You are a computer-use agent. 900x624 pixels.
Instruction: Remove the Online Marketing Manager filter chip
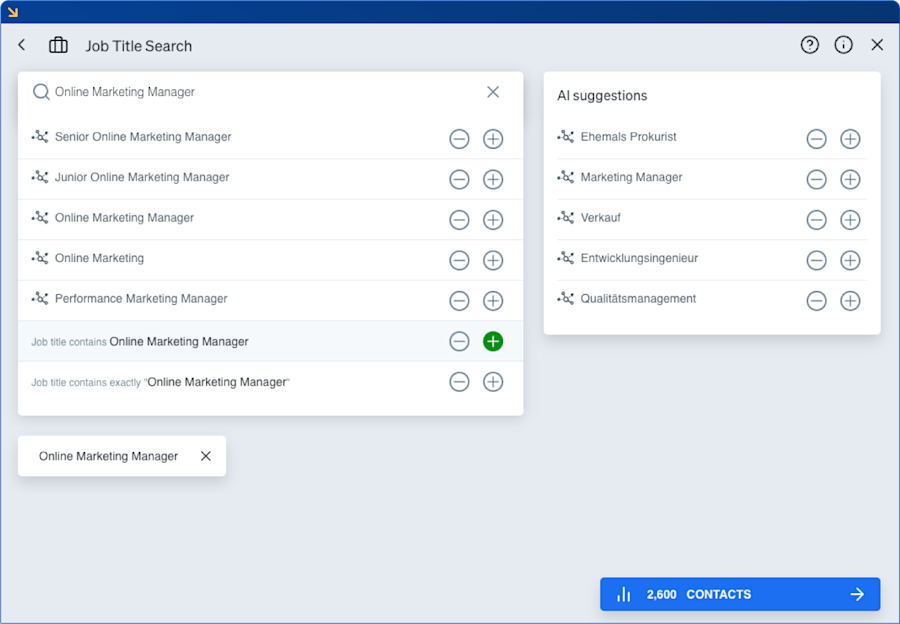pyautogui.click(x=206, y=455)
